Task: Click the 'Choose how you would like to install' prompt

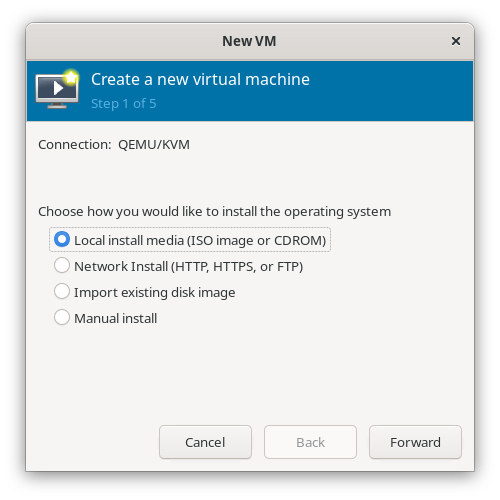Action: 215,212
